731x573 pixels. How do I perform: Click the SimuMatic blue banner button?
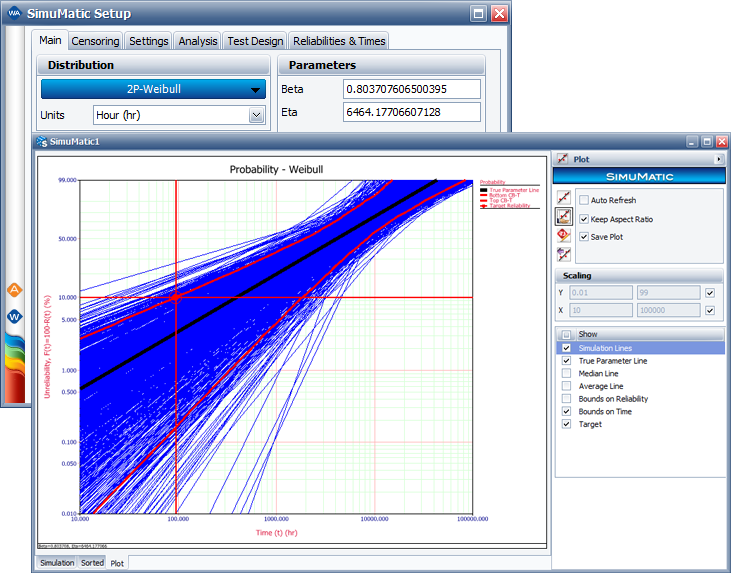click(639, 176)
